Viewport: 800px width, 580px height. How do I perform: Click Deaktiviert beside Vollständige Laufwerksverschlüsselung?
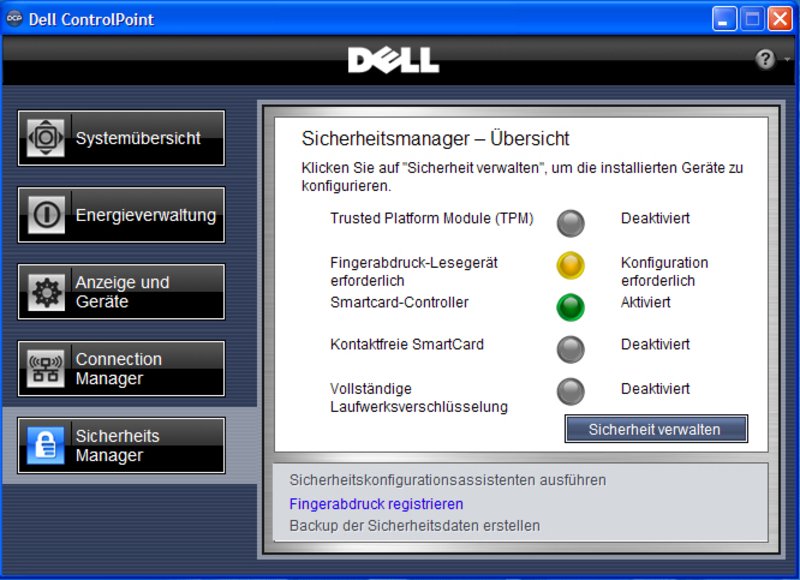click(655, 389)
